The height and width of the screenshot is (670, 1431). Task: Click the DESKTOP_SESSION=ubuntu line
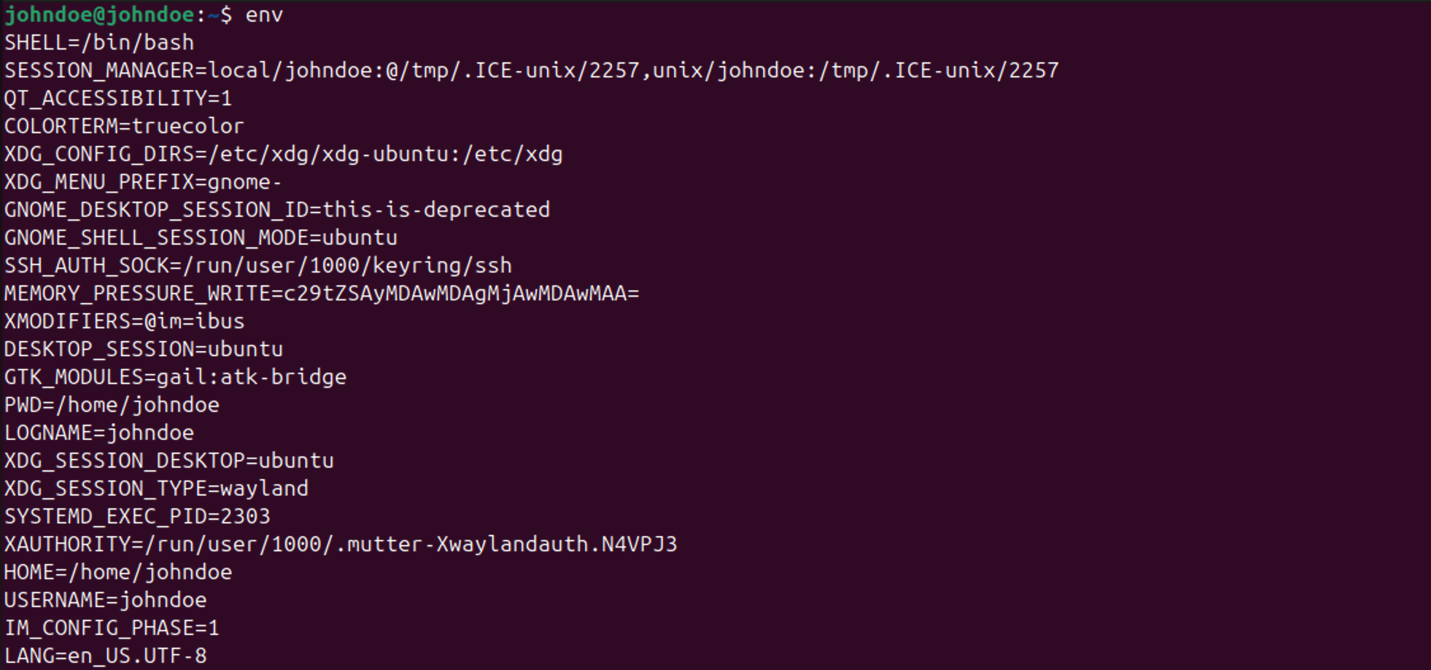143,349
